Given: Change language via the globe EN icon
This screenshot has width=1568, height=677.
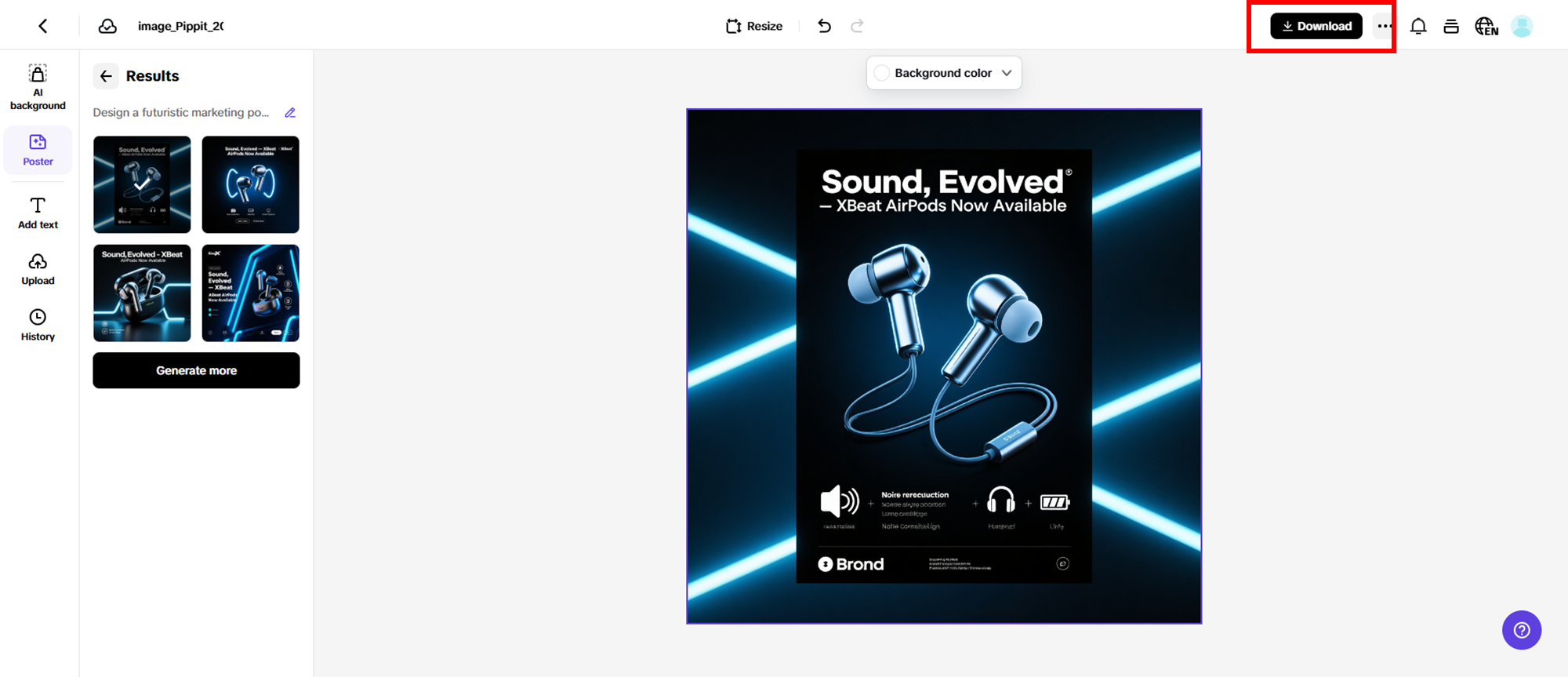Looking at the screenshot, I should tap(1486, 26).
